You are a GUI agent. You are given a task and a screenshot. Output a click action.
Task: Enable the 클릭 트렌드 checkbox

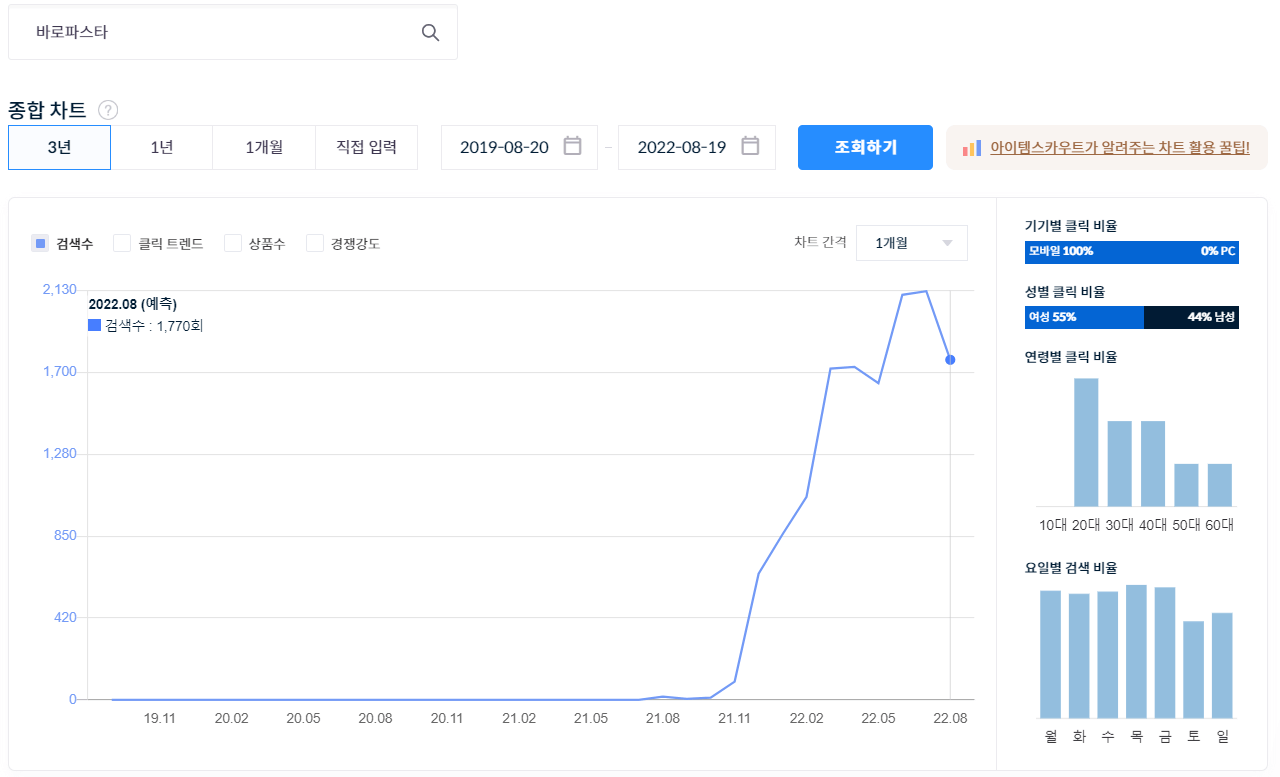pyautogui.click(x=122, y=243)
